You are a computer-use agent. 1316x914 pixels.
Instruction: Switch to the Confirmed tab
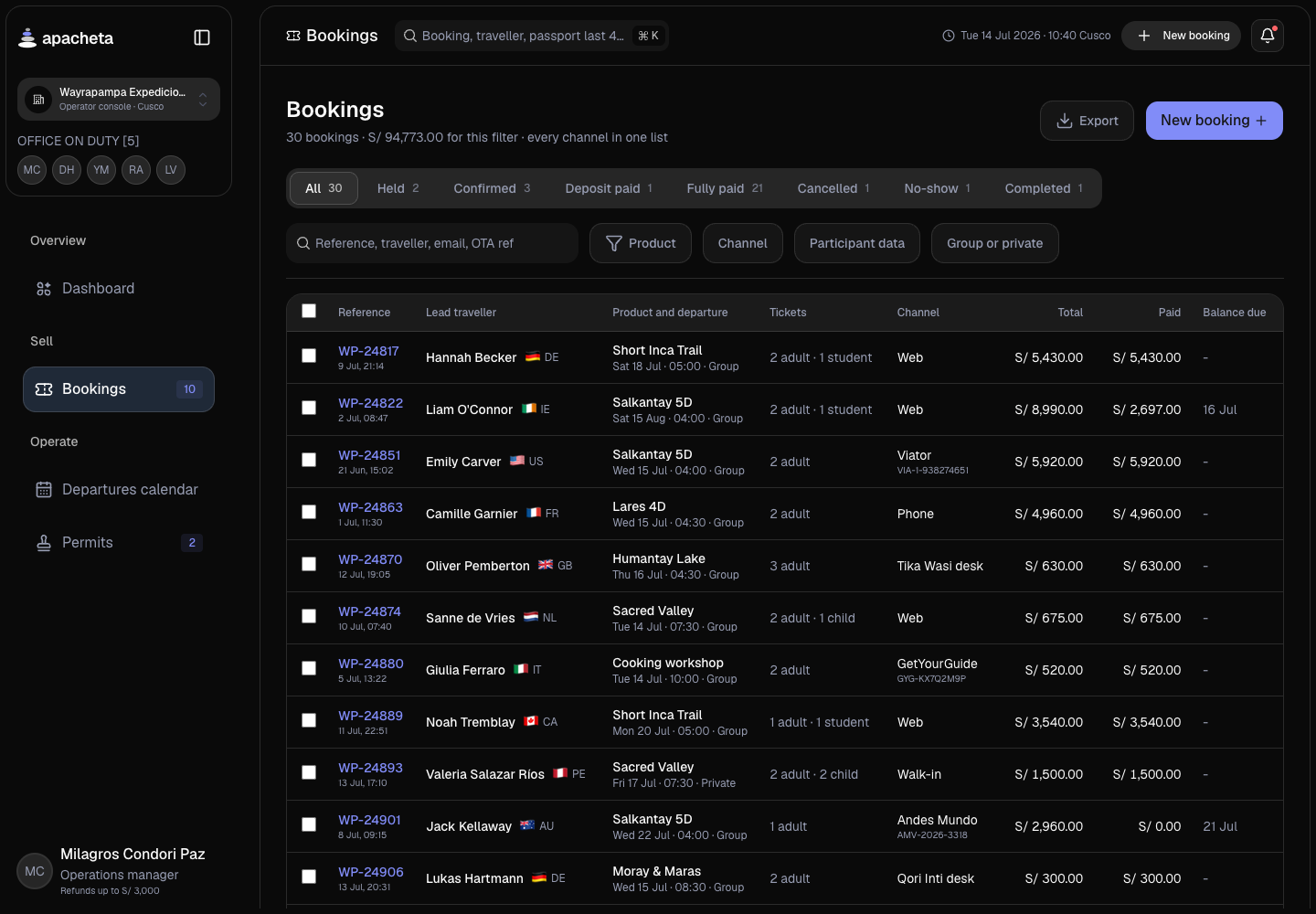(x=492, y=188)
